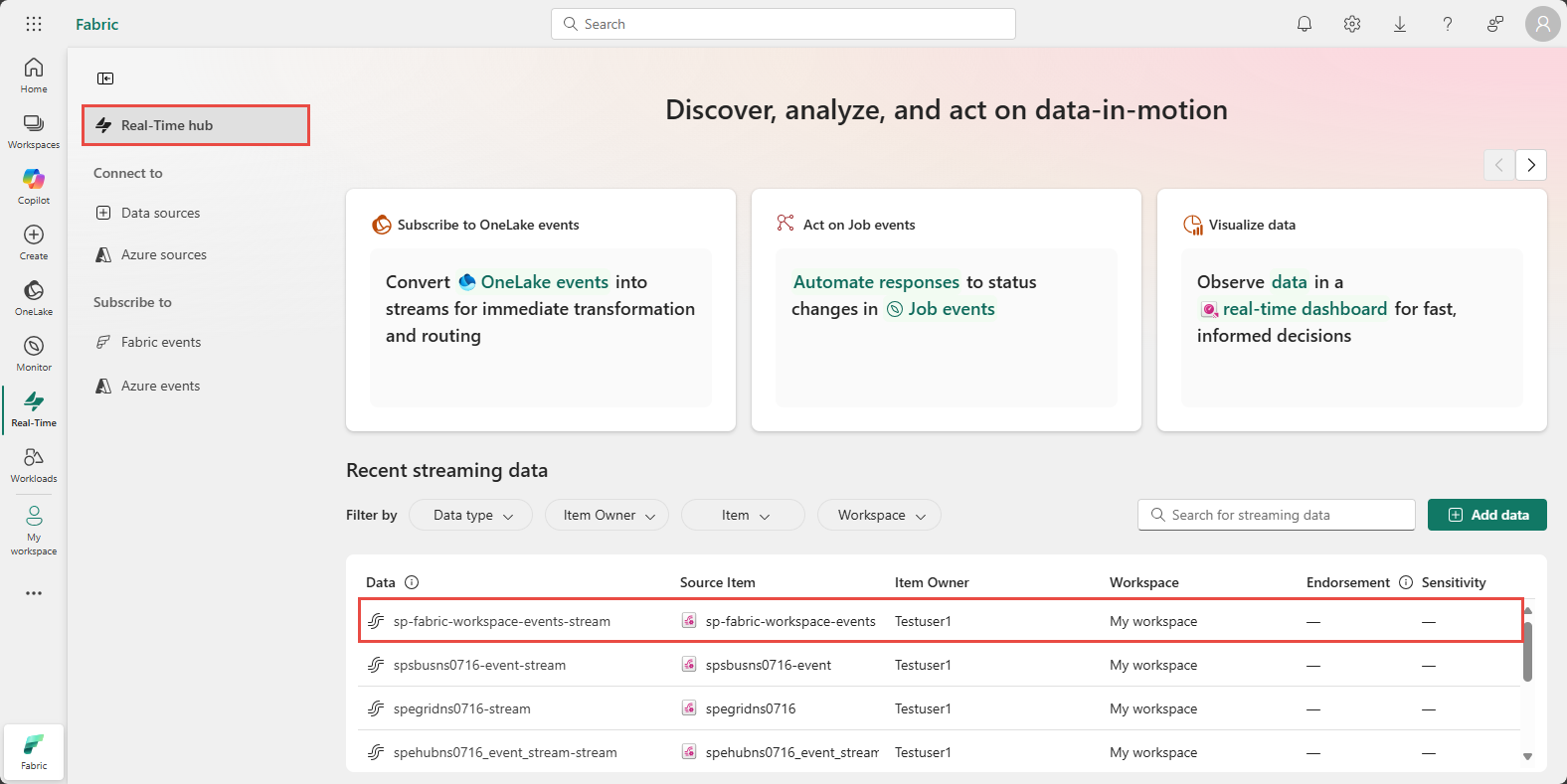Open notifications bell icon
The height and width of the screenshot is (784, 1567).
click(x=1305, y=24)
